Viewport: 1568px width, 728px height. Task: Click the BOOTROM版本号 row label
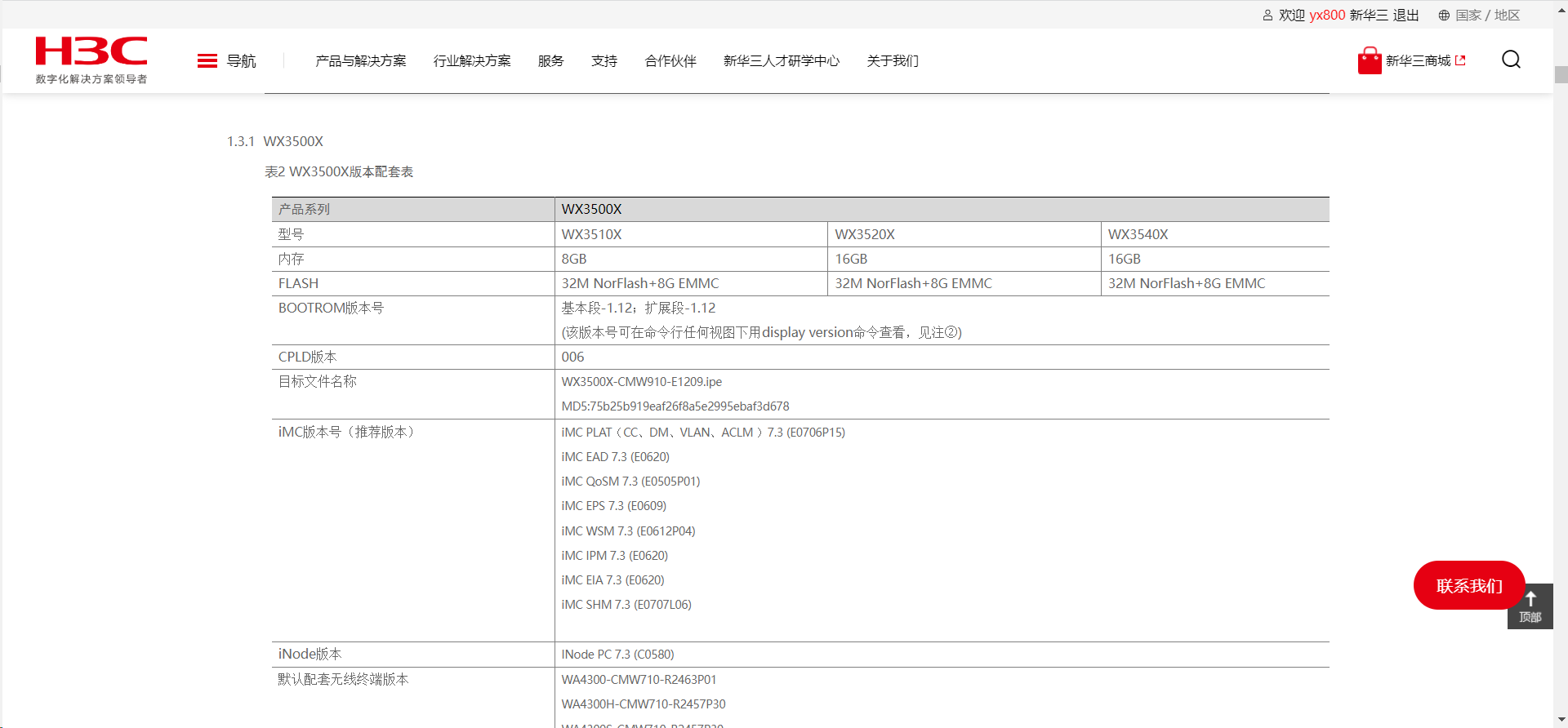pos(331,308)
